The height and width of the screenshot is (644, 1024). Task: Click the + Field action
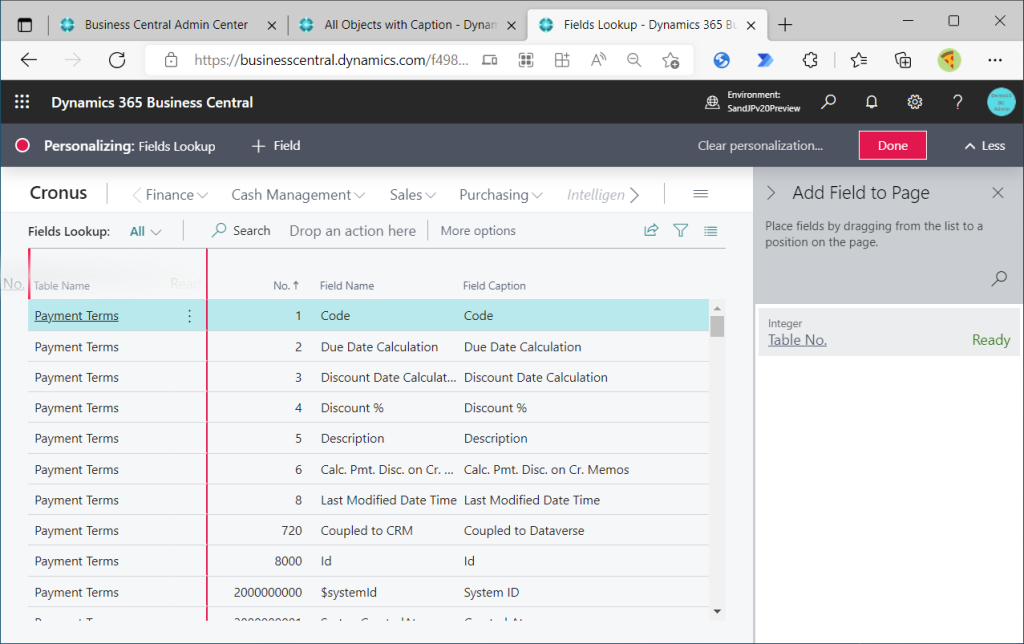point(276,146)
